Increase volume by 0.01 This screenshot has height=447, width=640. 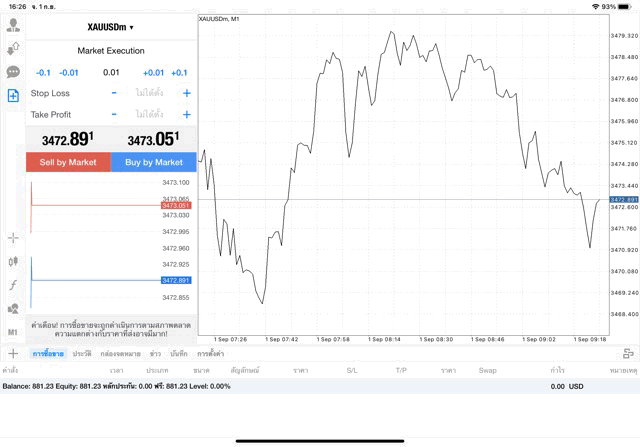pos(153,72)
